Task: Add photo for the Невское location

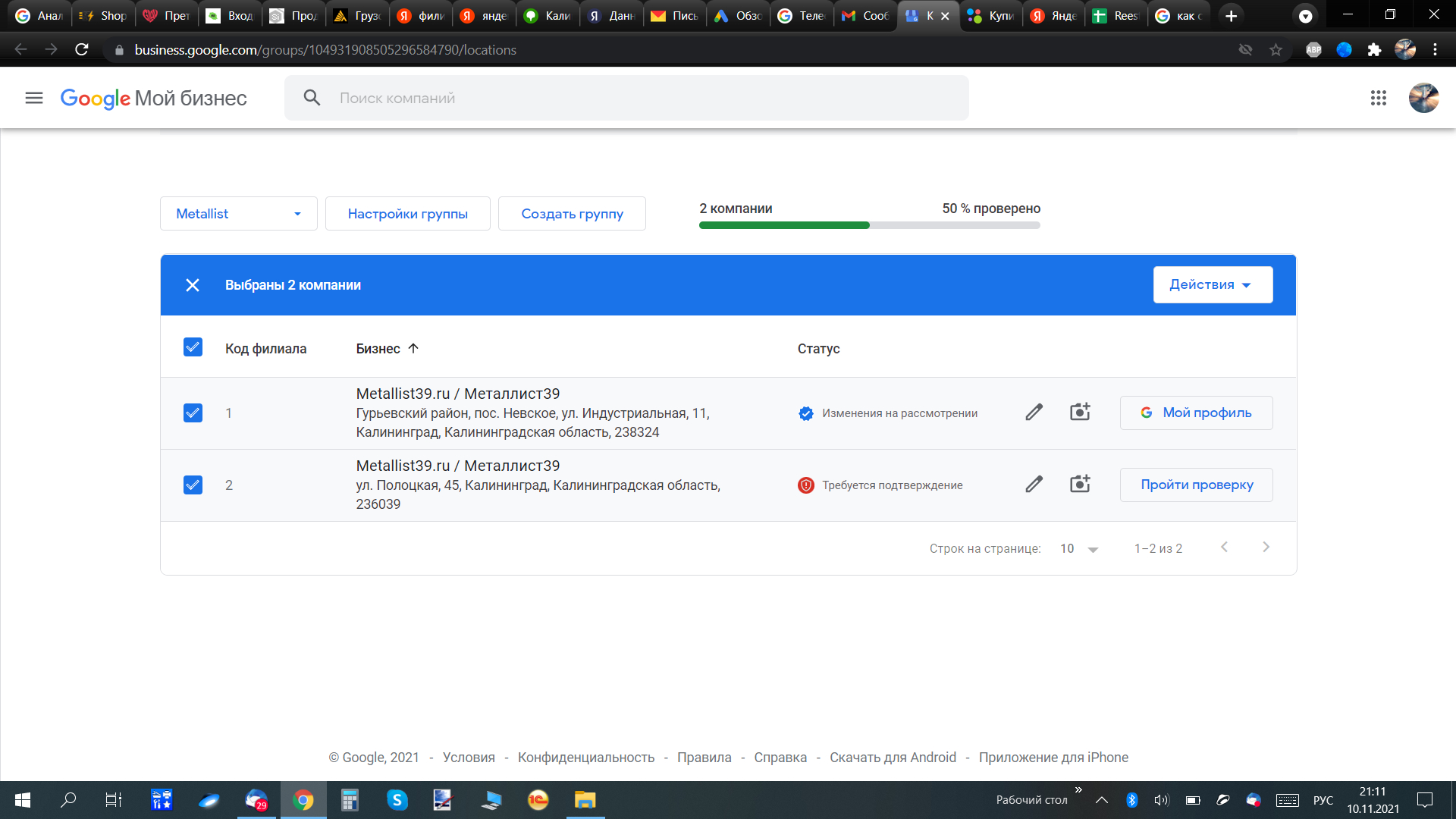Action: 1080,412
